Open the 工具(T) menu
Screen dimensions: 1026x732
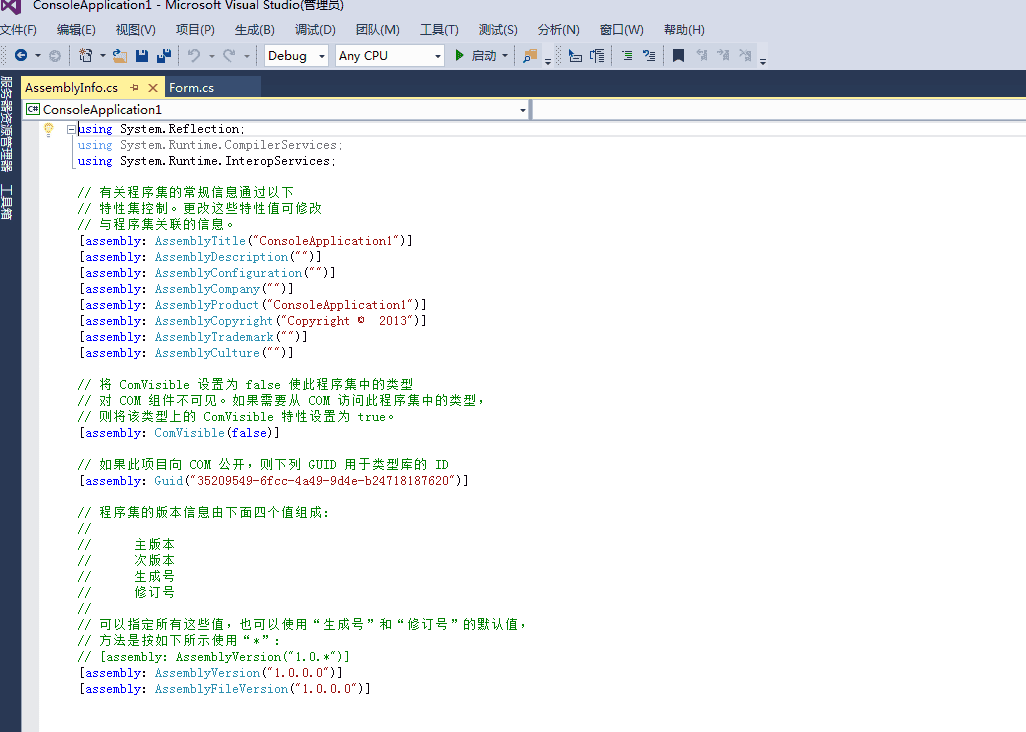439,29
